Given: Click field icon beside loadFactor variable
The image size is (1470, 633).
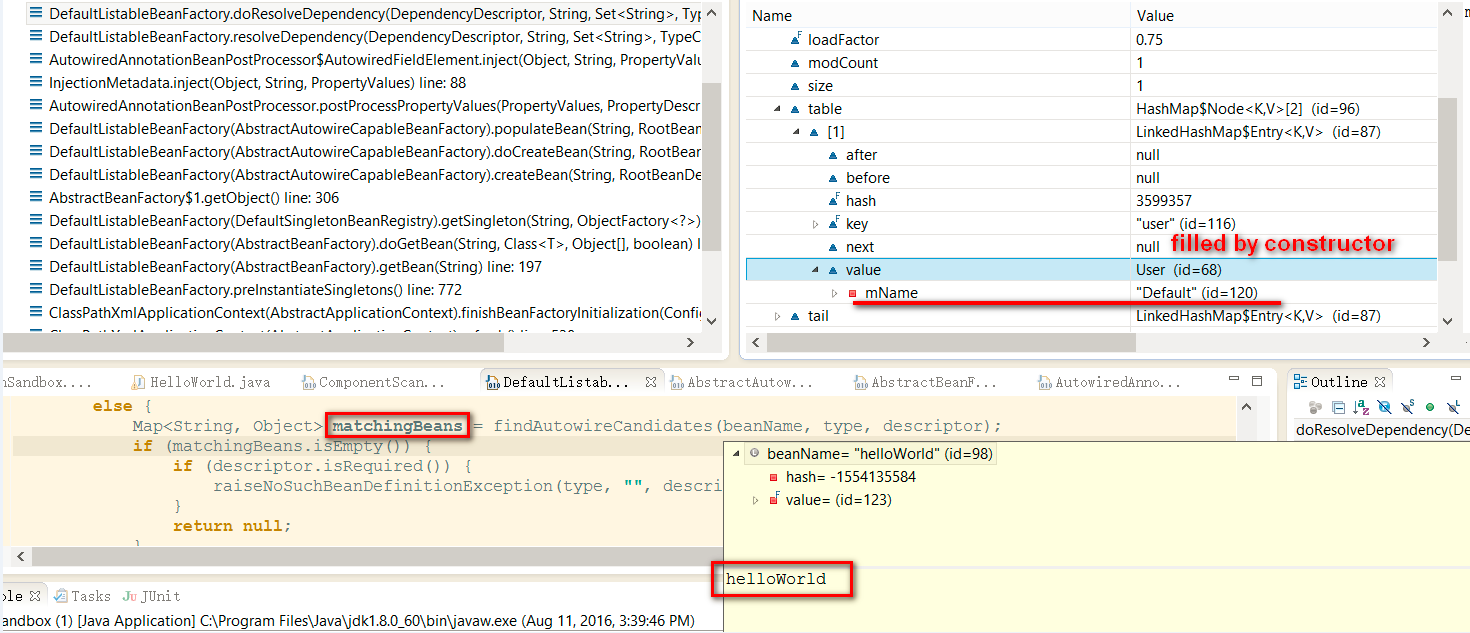Looking at the screenshot, I should (x=796, y=39).
